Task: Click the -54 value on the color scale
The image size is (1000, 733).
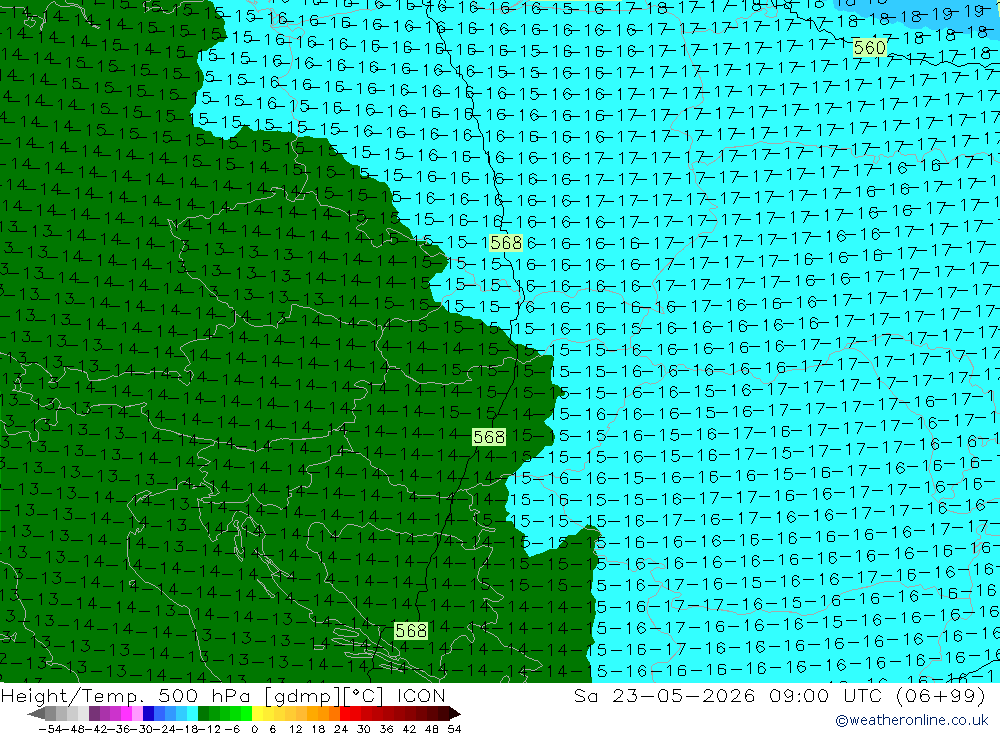Action: [50, 729]
